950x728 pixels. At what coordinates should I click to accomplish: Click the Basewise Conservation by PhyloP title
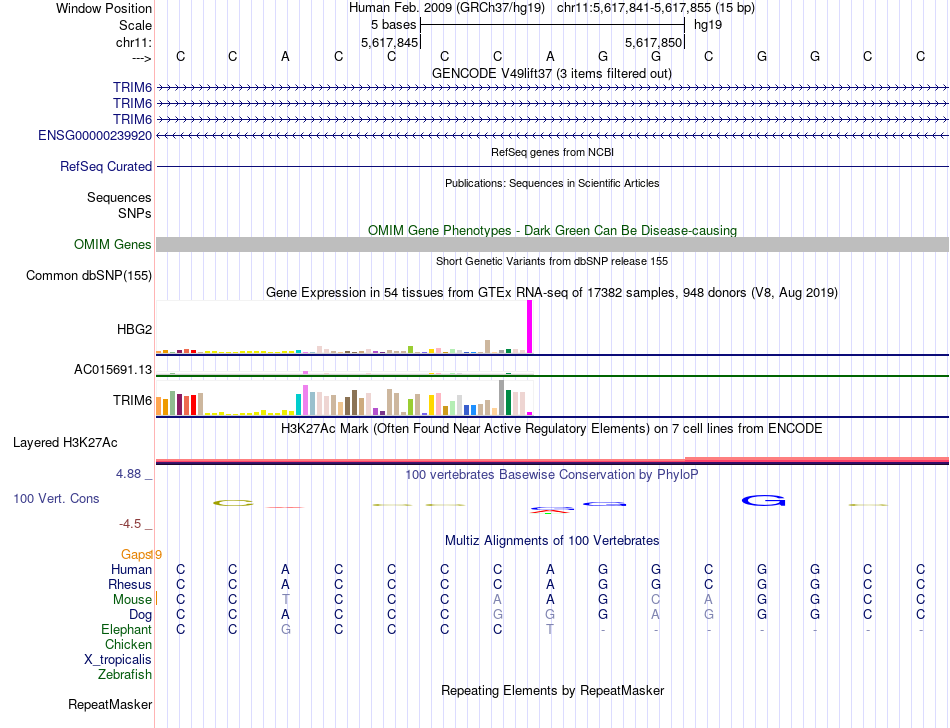[x=552, y=474]
